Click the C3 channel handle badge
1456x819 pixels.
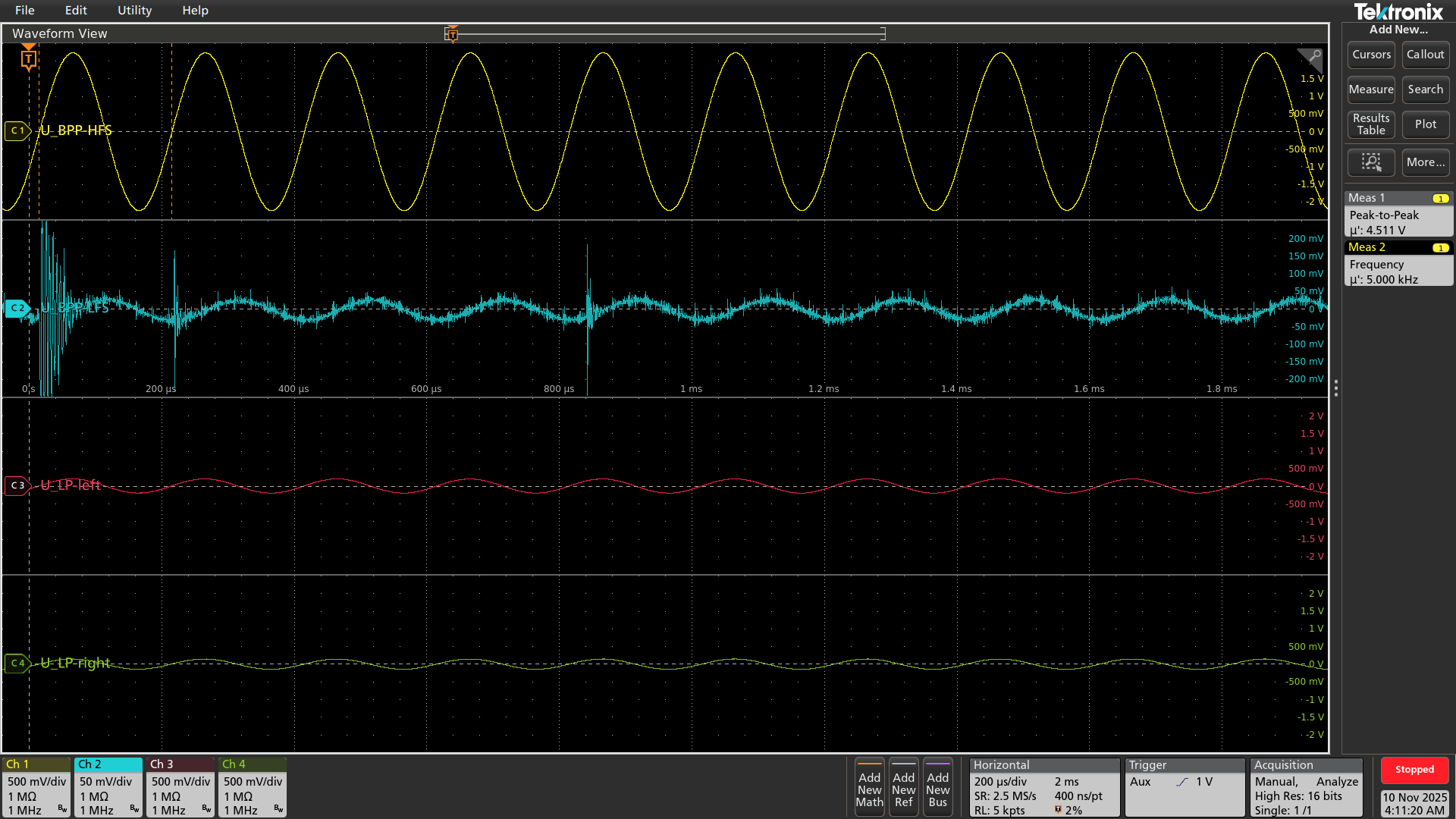pos(17,485)
